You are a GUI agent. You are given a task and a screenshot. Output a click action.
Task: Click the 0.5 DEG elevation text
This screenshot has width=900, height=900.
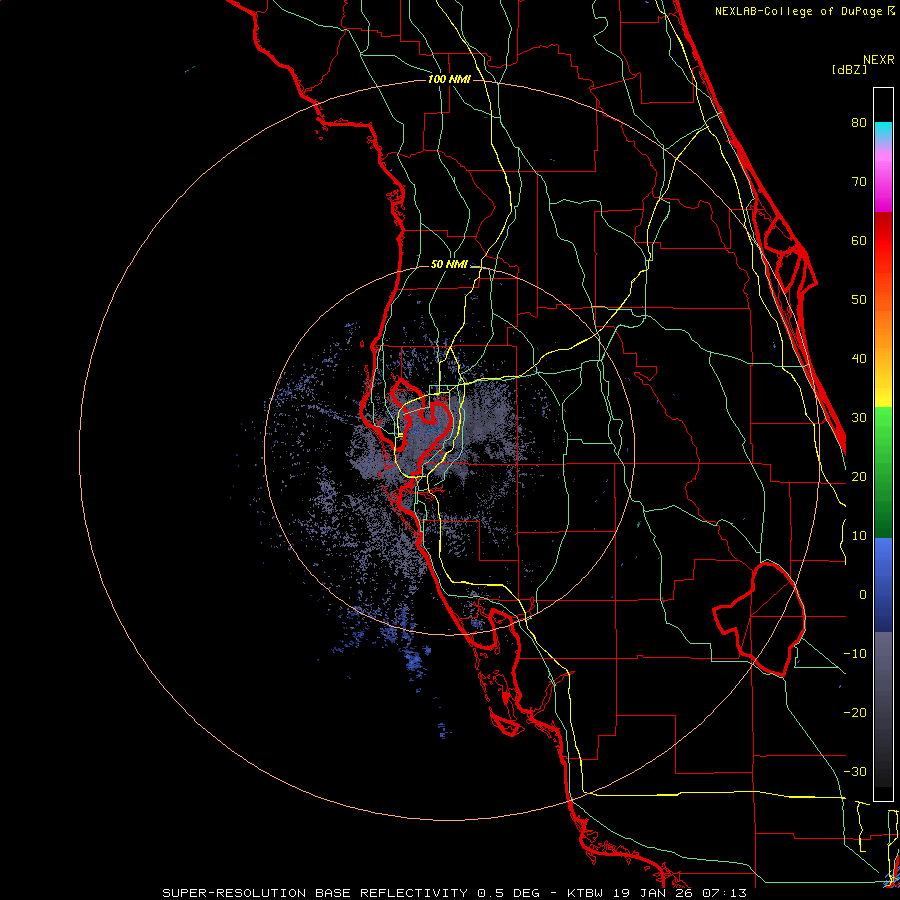508,893
